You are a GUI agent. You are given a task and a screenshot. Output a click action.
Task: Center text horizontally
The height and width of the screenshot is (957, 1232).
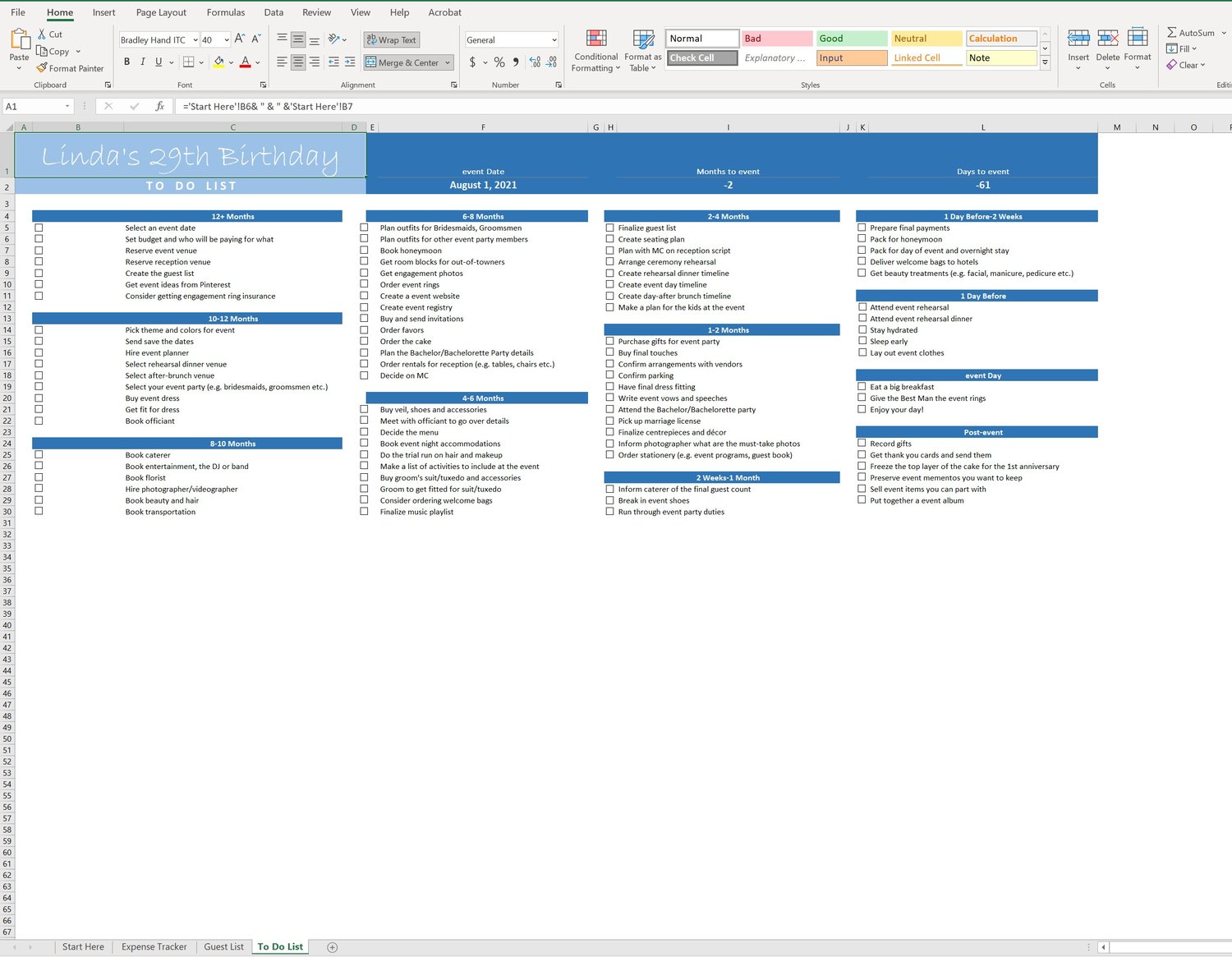click(x=298, y=62)
